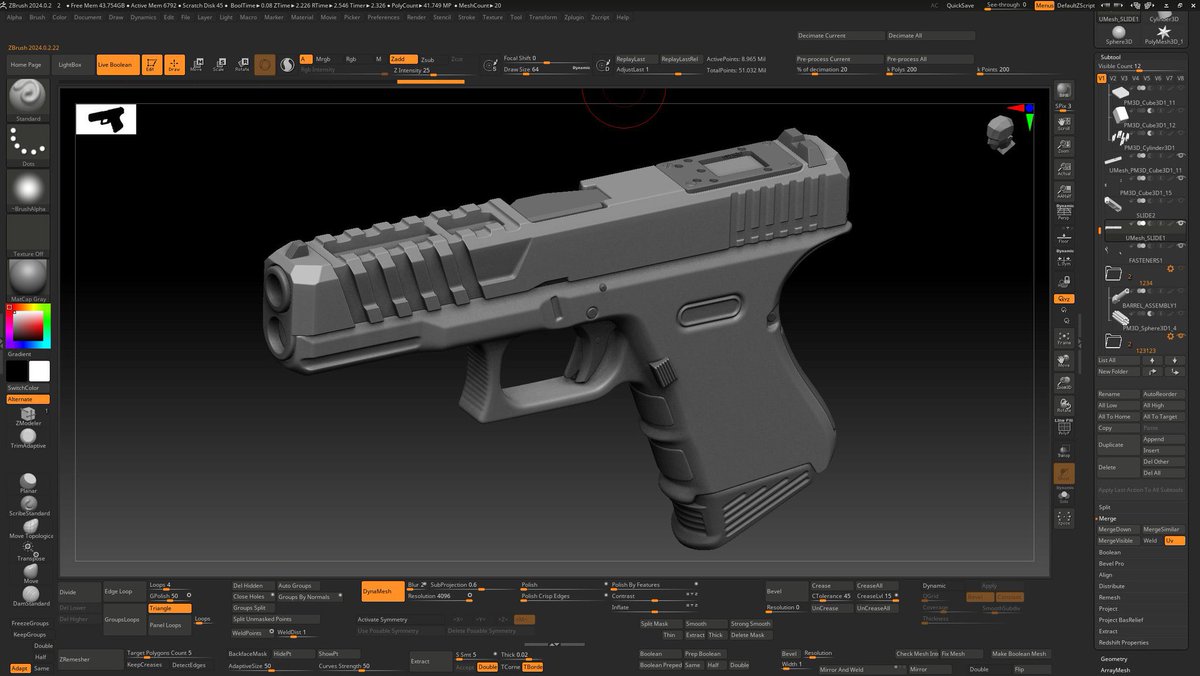Image resolution: width=1200 pixels, height=676 pixels.
Task: Open the Transform menu
Action: click(x=543, y=17)
